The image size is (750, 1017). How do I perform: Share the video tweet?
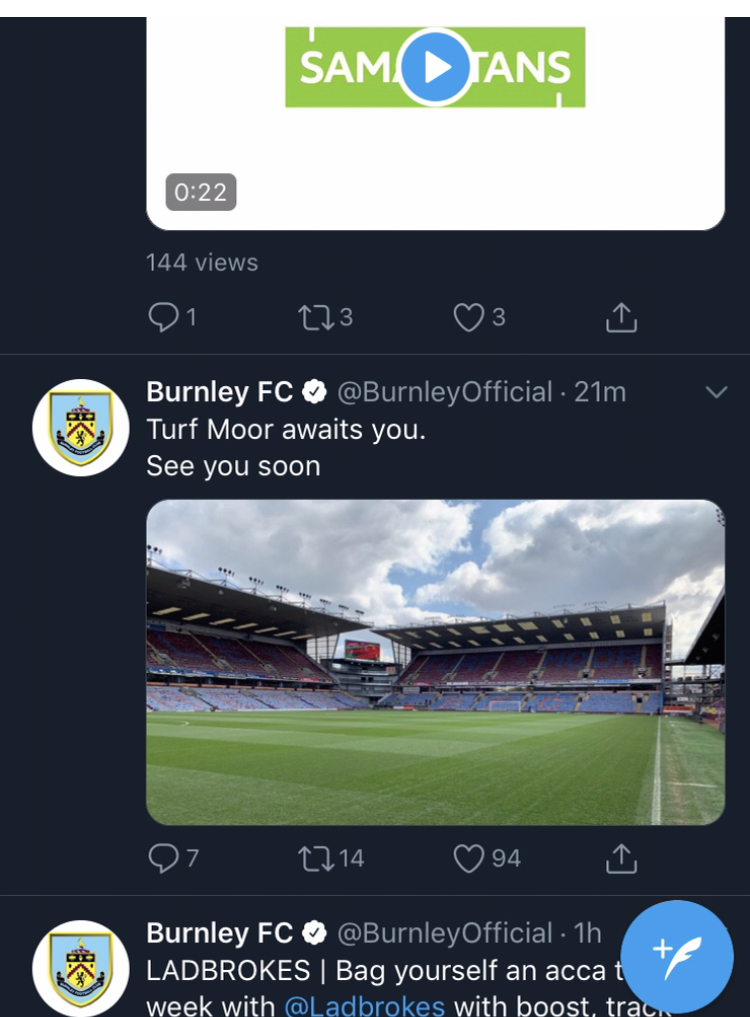click(x=621, y=318)
